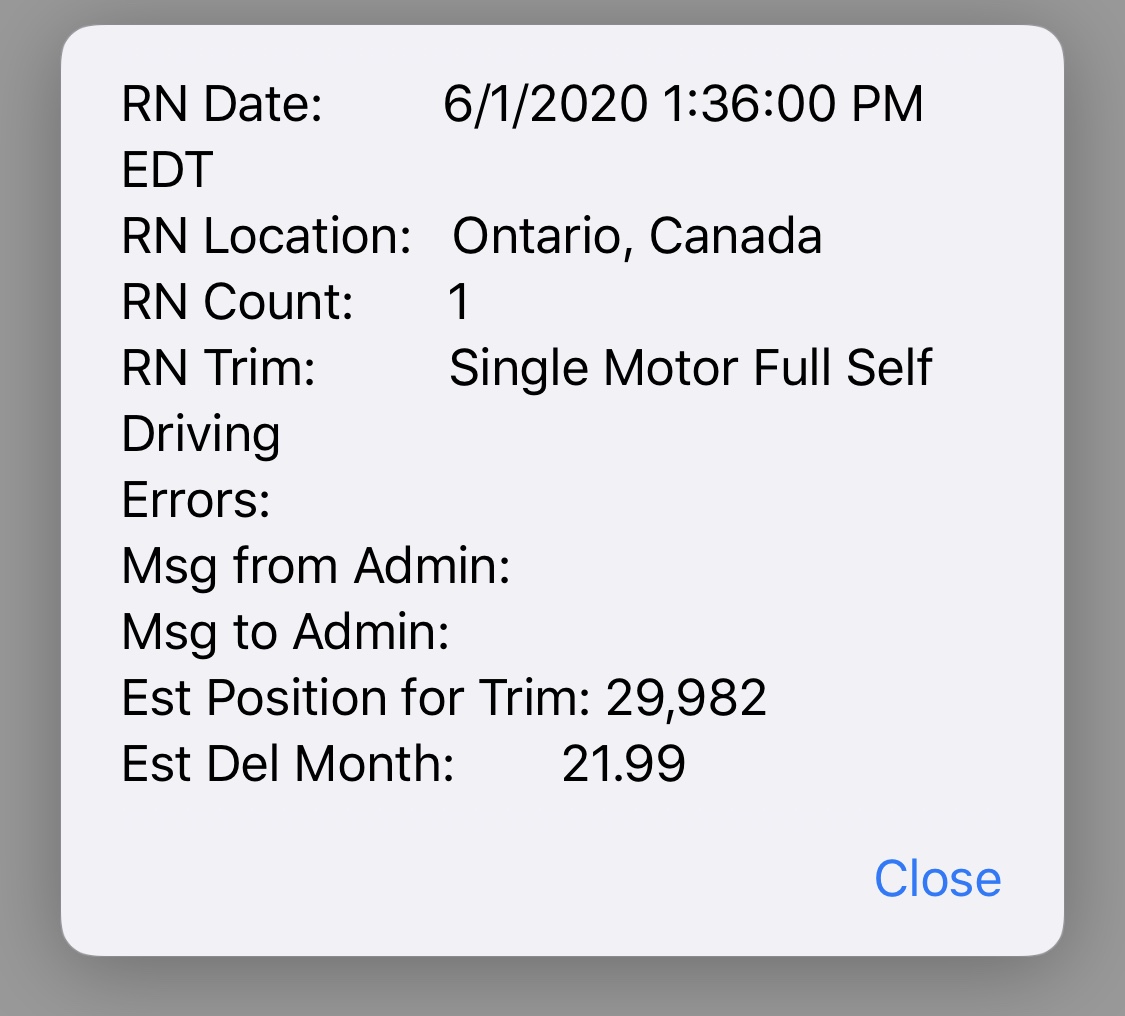The height and width of the screenshot is (1016, 1125).
Task: Select the Errors label
Action: [x=196, y=500]
